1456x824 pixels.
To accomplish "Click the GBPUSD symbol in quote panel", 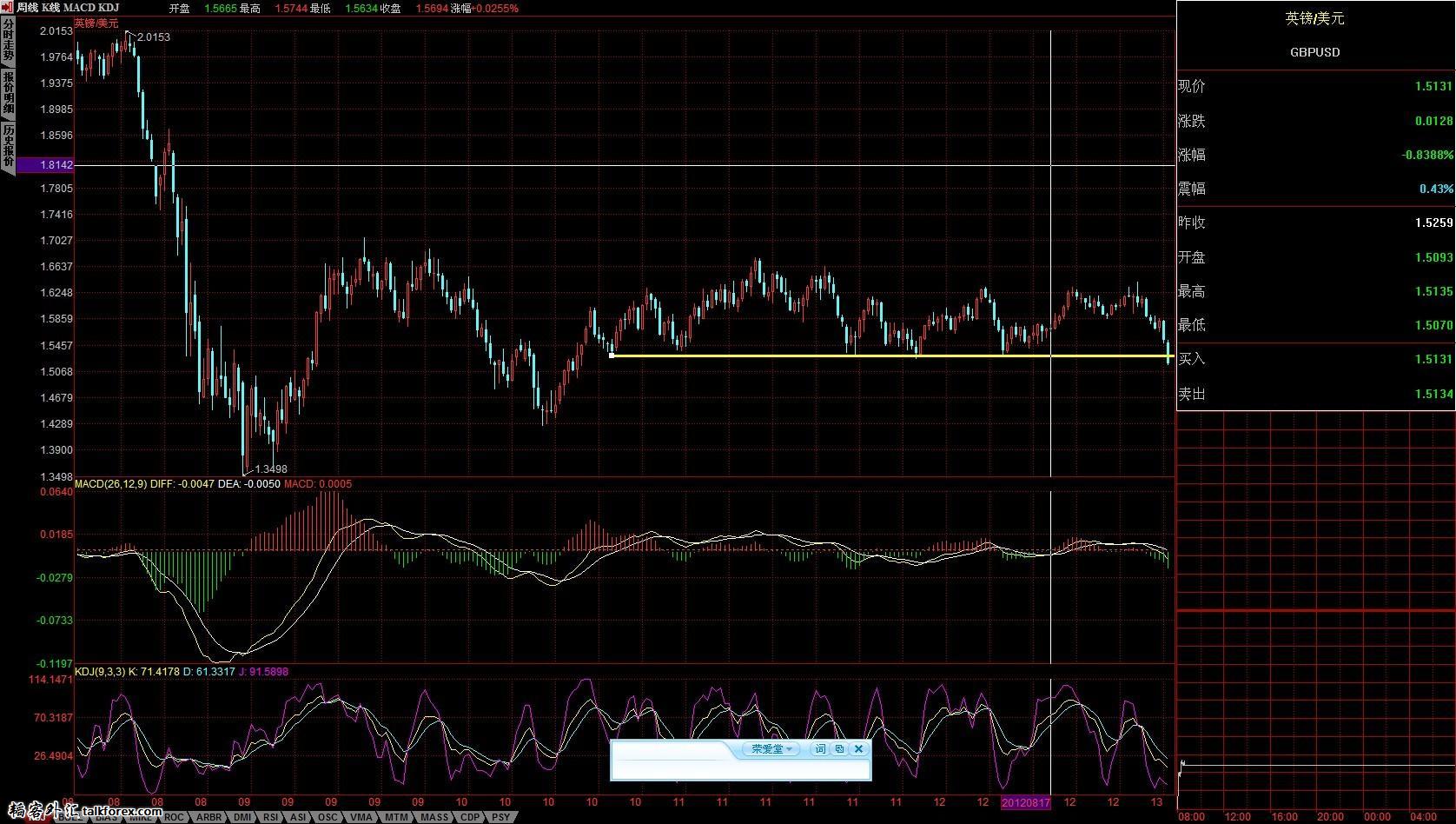I will click(x=1314, y=52).
